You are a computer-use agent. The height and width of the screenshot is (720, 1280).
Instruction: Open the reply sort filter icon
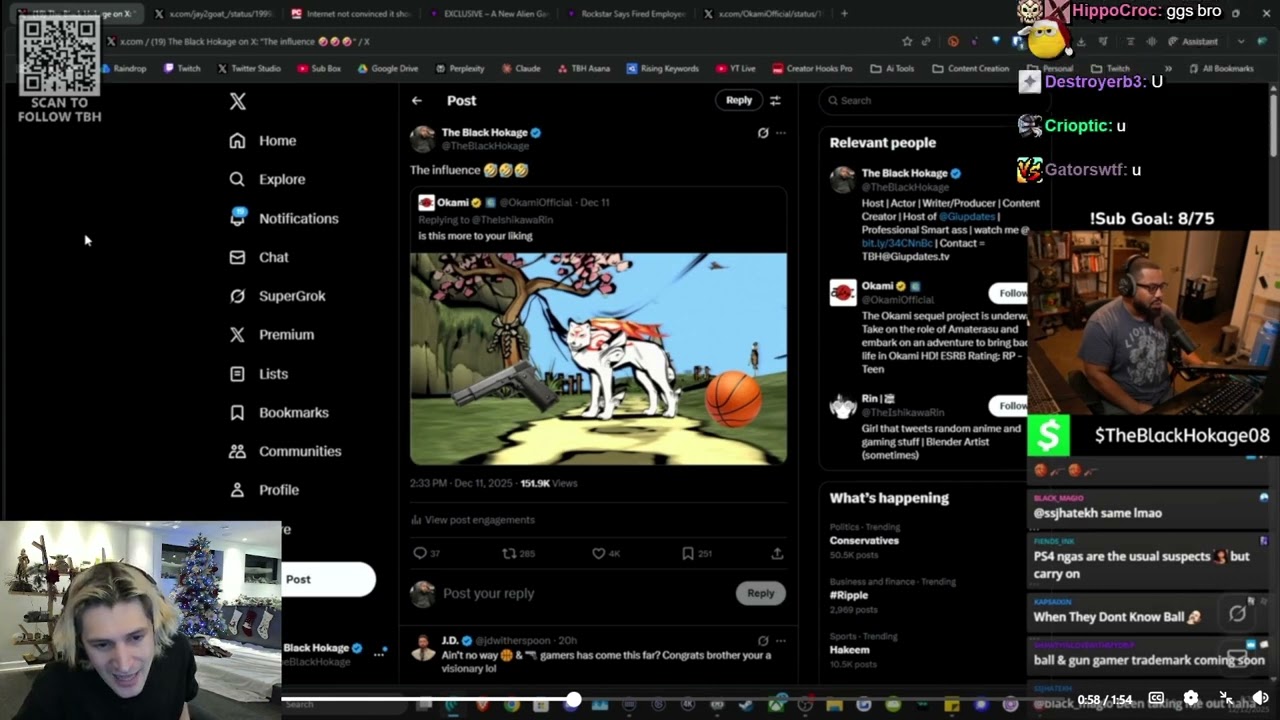pyautogui.click(x=775, y=100)
